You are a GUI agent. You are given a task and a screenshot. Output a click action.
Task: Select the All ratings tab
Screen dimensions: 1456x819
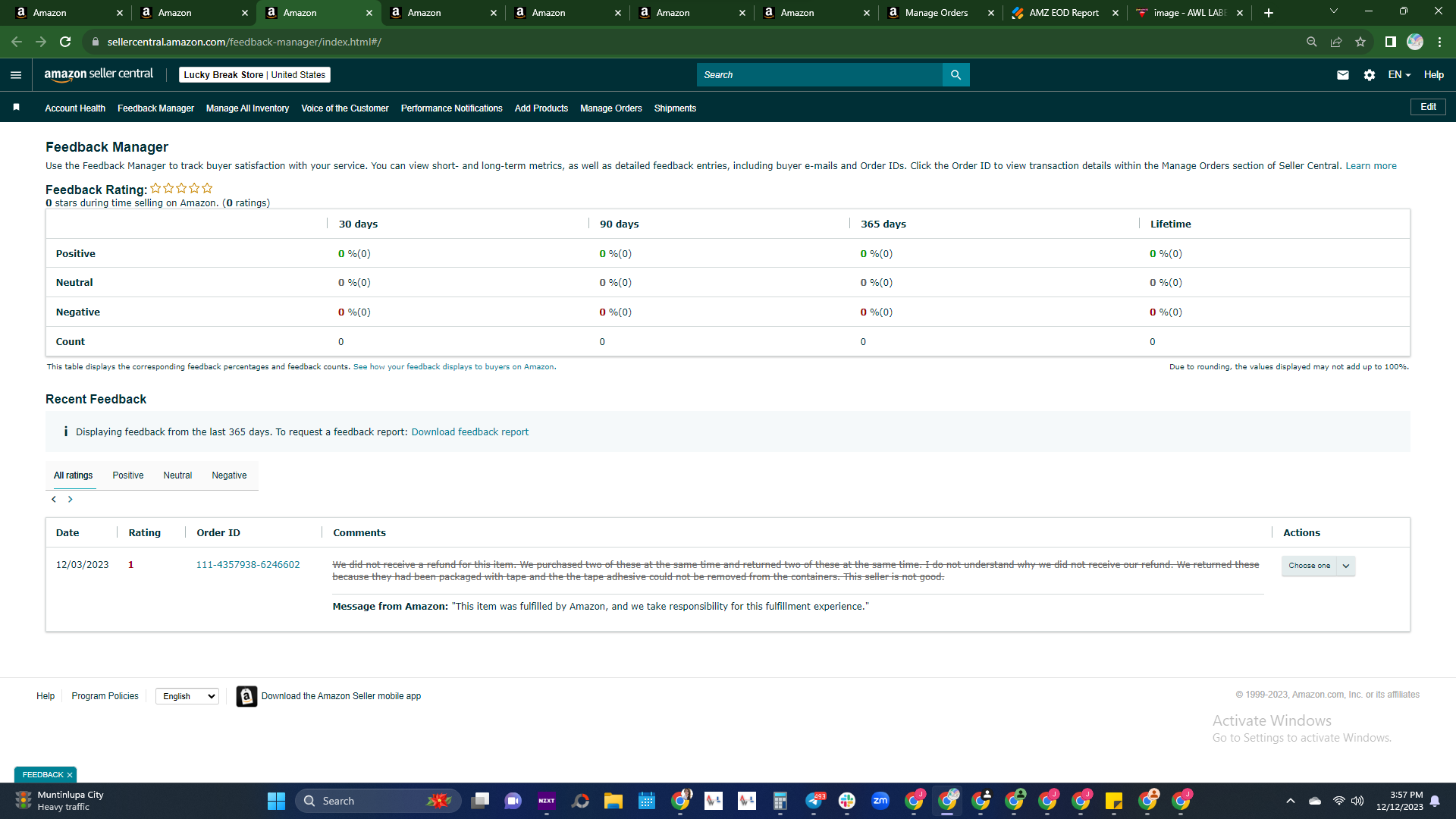[x=73, y=475]
